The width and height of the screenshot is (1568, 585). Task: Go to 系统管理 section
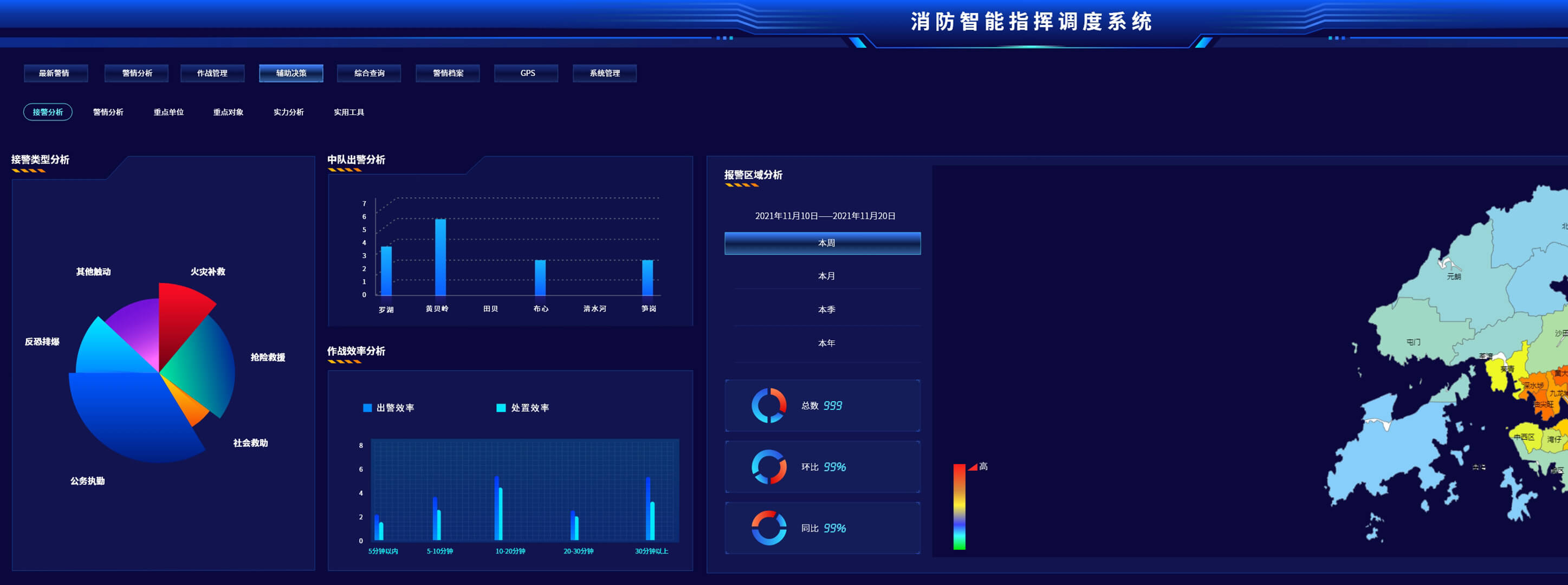pyautogui.click(x=605, y=73)
